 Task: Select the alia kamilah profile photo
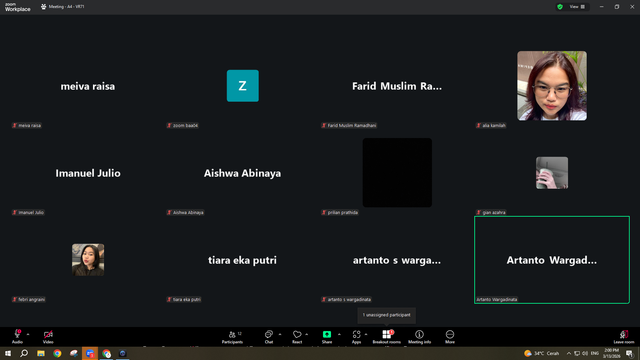[552, 86]
